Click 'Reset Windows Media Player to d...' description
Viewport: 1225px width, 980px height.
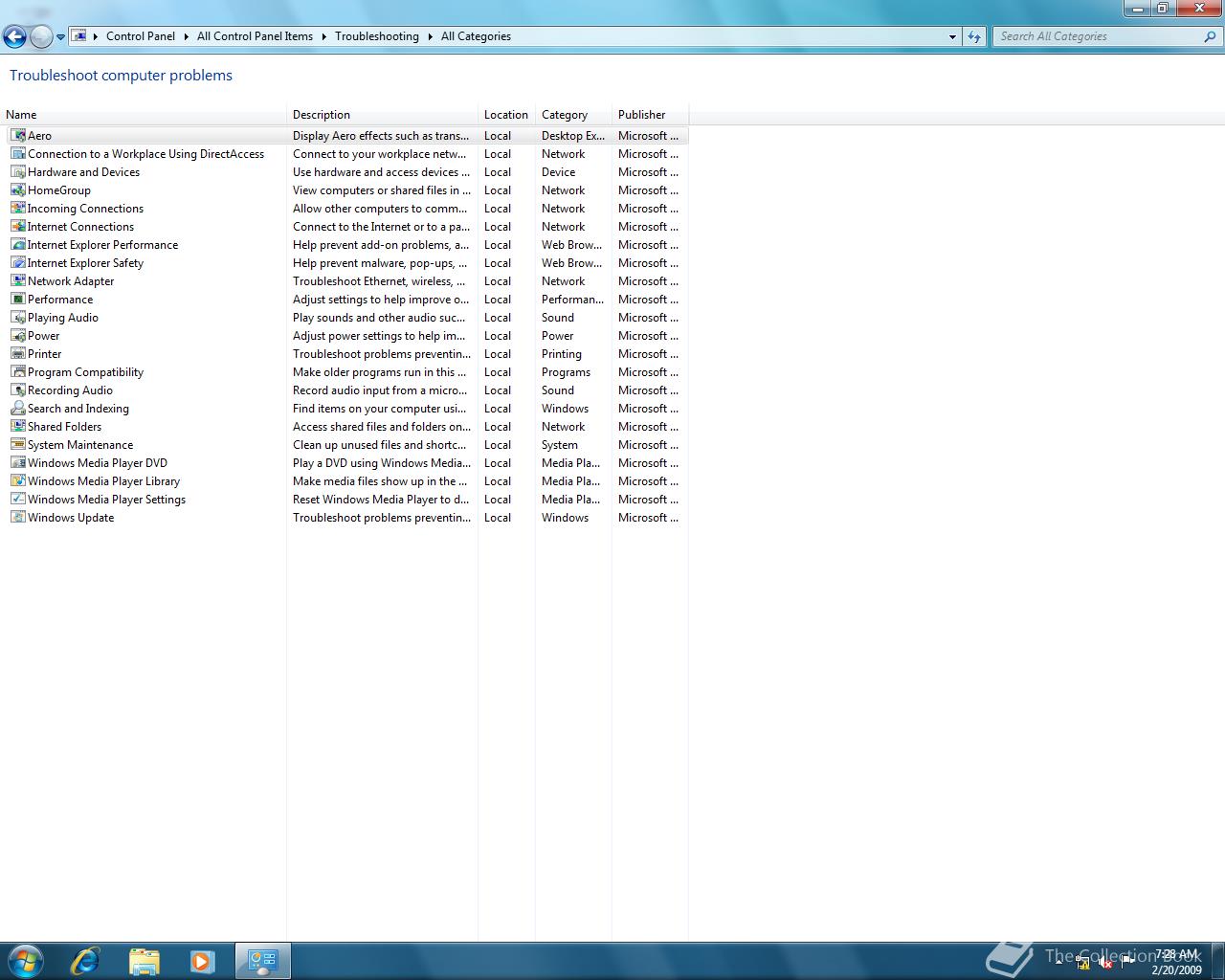click(x=381, y=500)
